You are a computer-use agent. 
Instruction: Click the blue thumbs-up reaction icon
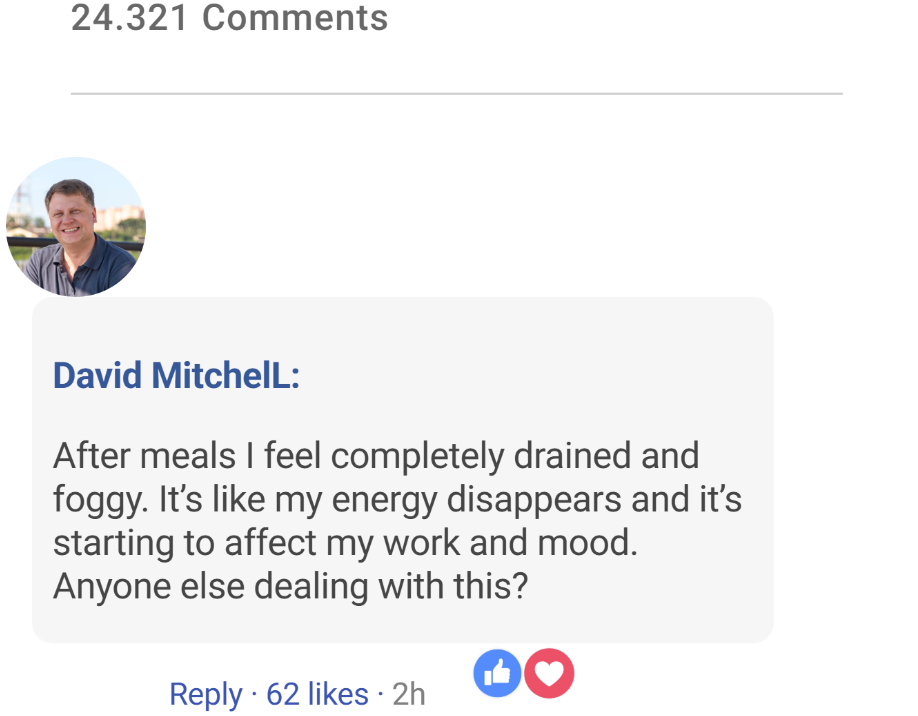tap(498, 673)
